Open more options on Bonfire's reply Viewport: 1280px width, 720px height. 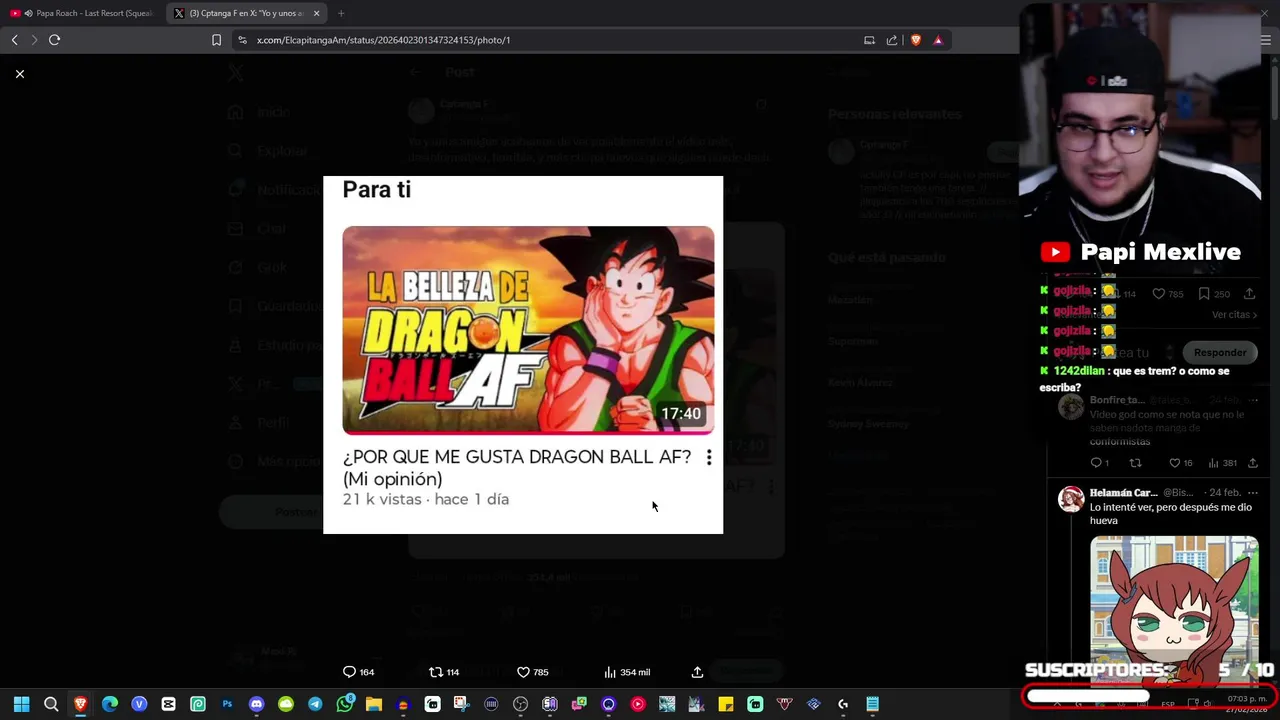pos(1253,400)
